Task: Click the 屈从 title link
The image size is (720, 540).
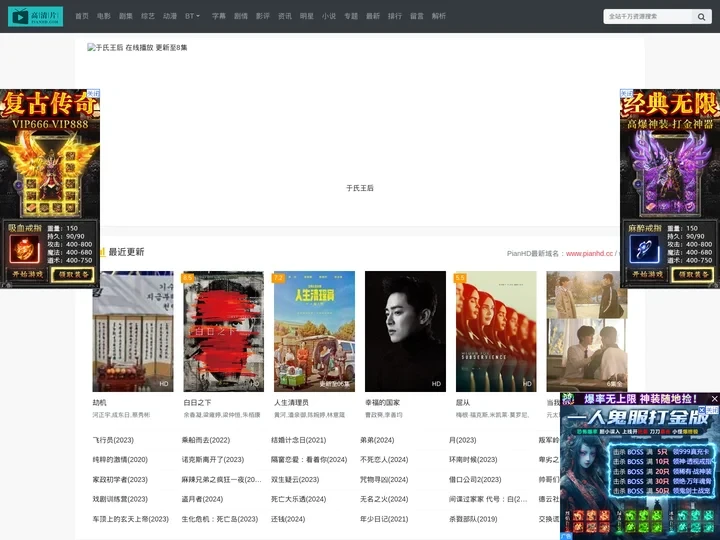Action: tap(463, 403)
